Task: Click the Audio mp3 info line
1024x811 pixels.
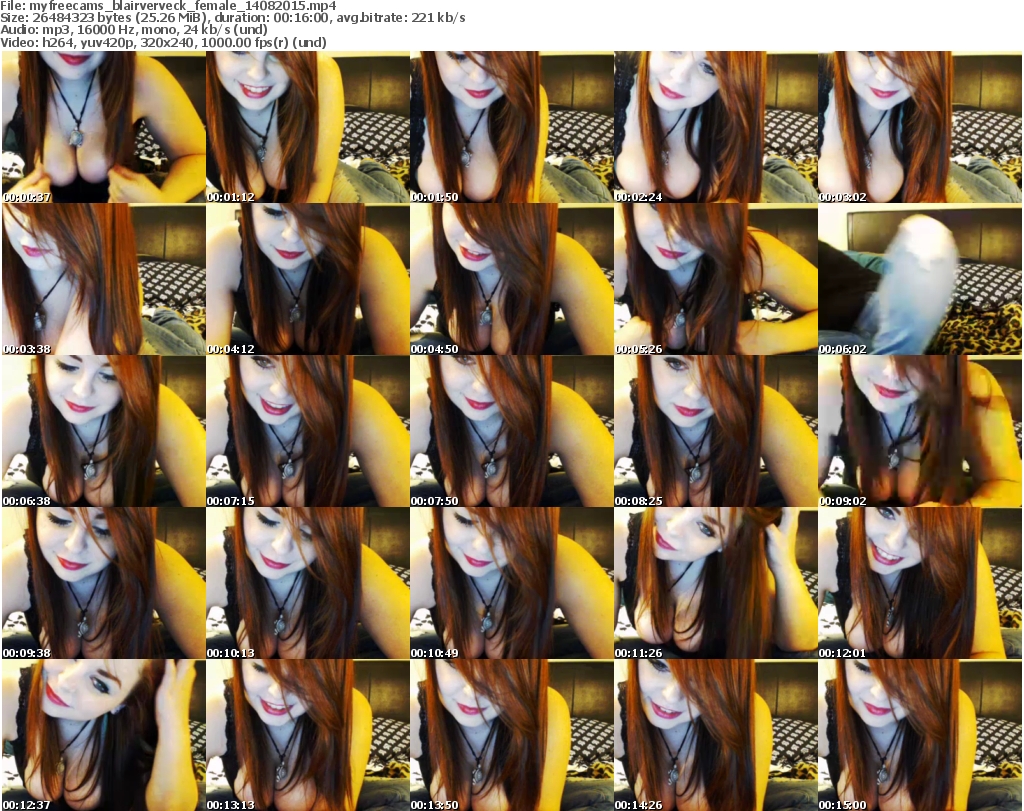Action: 134,30
